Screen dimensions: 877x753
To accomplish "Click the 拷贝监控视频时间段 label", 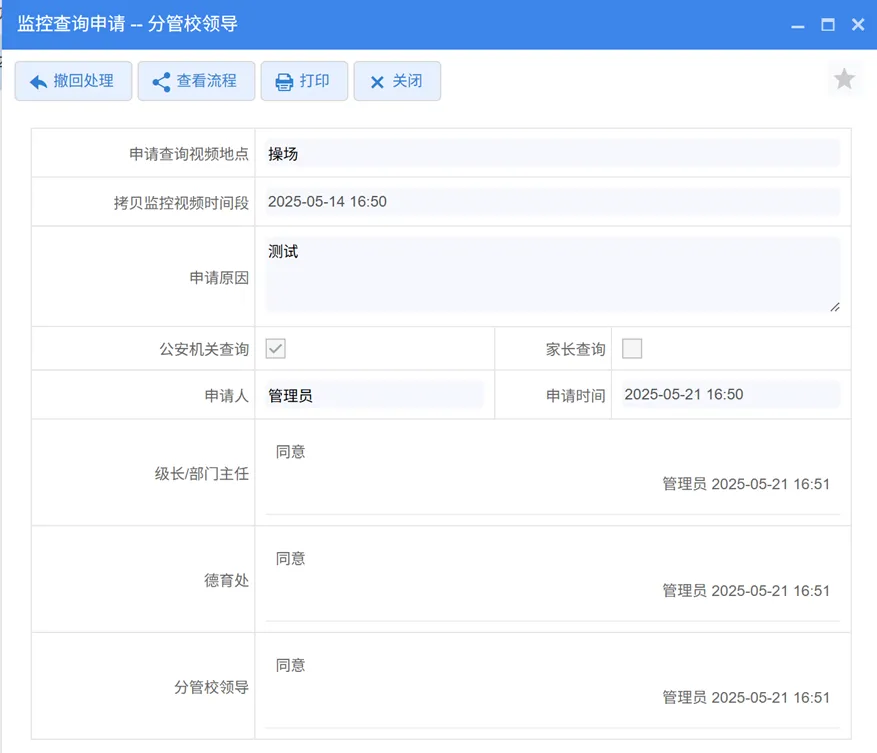I will coord(181,203).
